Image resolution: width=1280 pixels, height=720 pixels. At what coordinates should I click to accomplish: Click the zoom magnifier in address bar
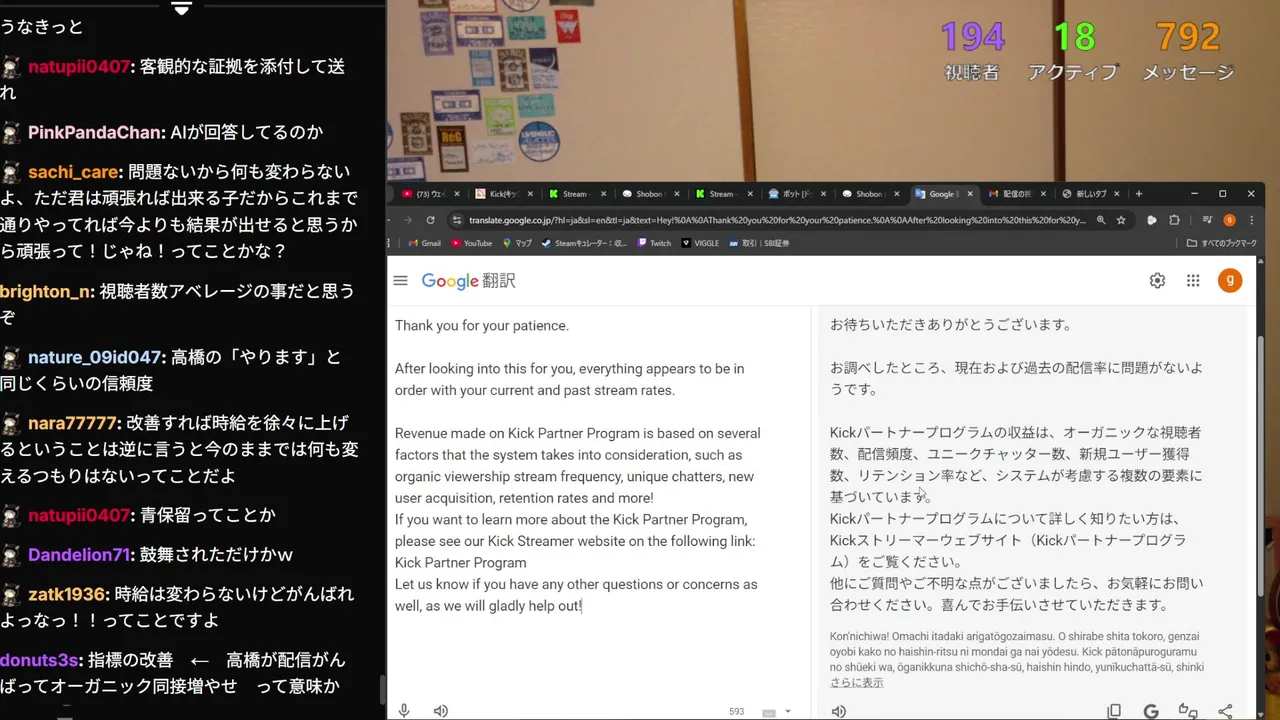tap(1101, 220)
